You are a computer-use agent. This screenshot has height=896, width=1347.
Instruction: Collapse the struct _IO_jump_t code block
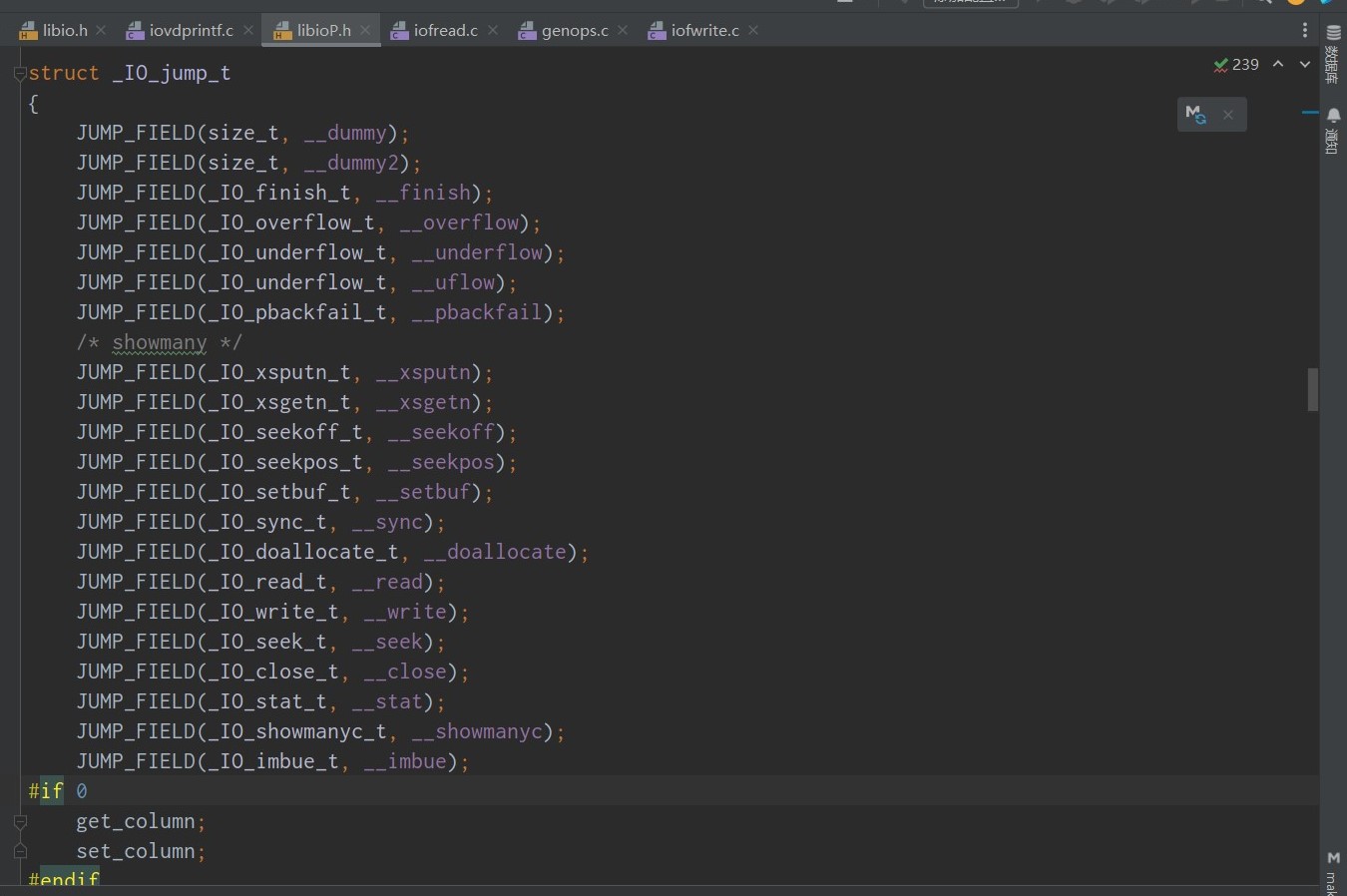(x=20, y=74)
